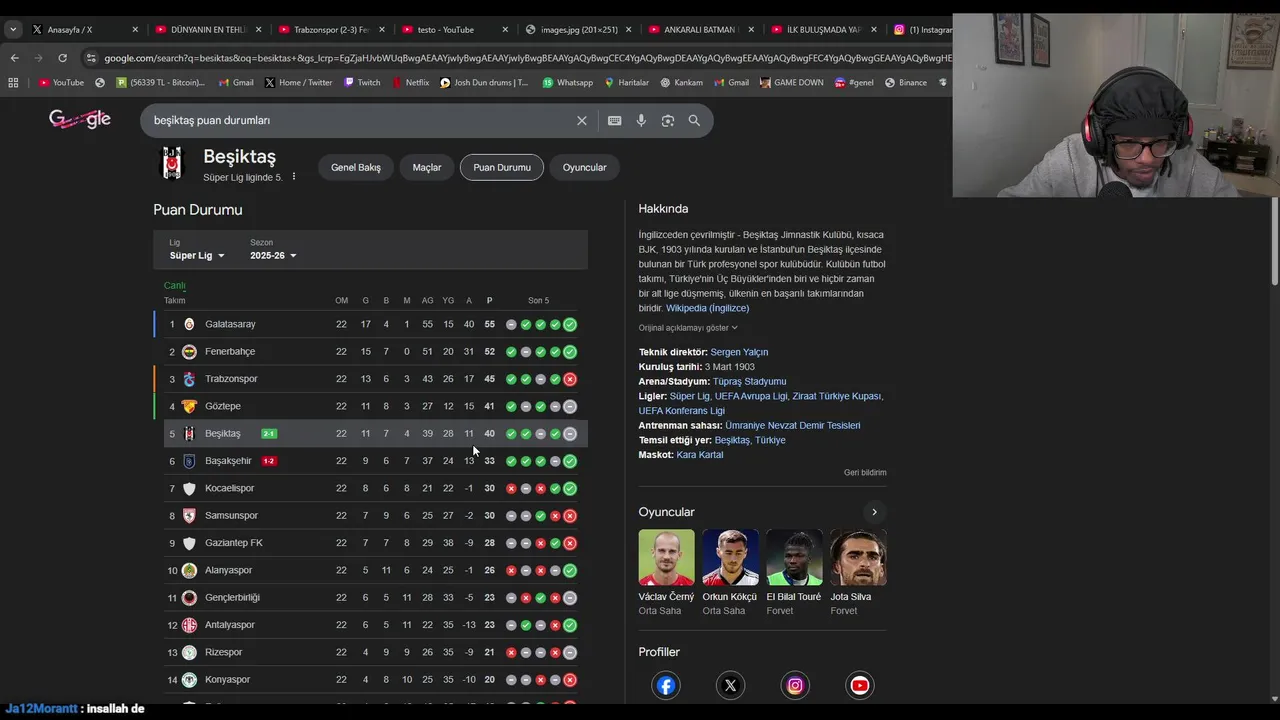Click Gaziantep FK in the standings

234,543
